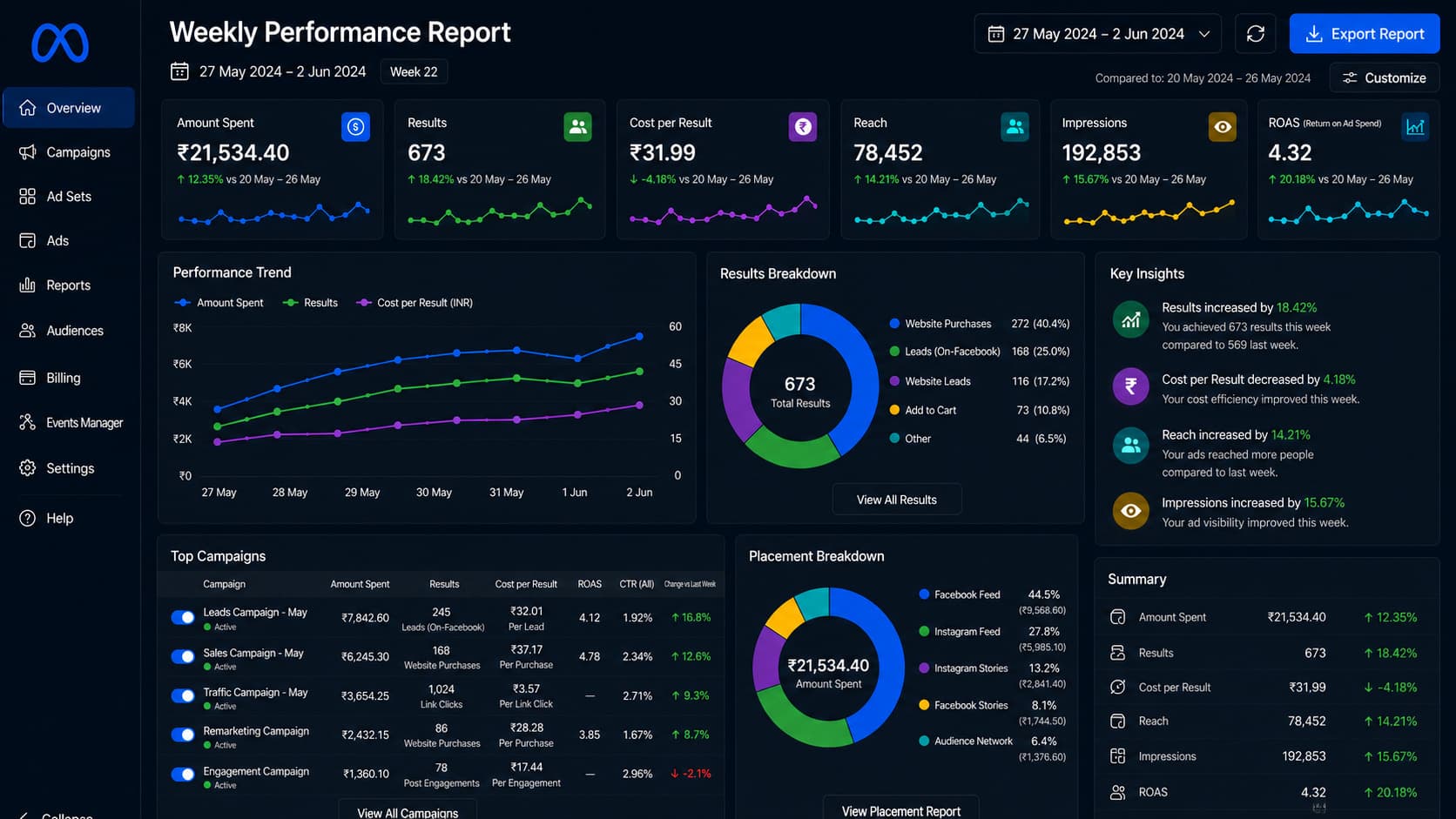Viewport: 1456px width, 819px height.
Task: Click the Export Report button
Action: coord(1364,34)
